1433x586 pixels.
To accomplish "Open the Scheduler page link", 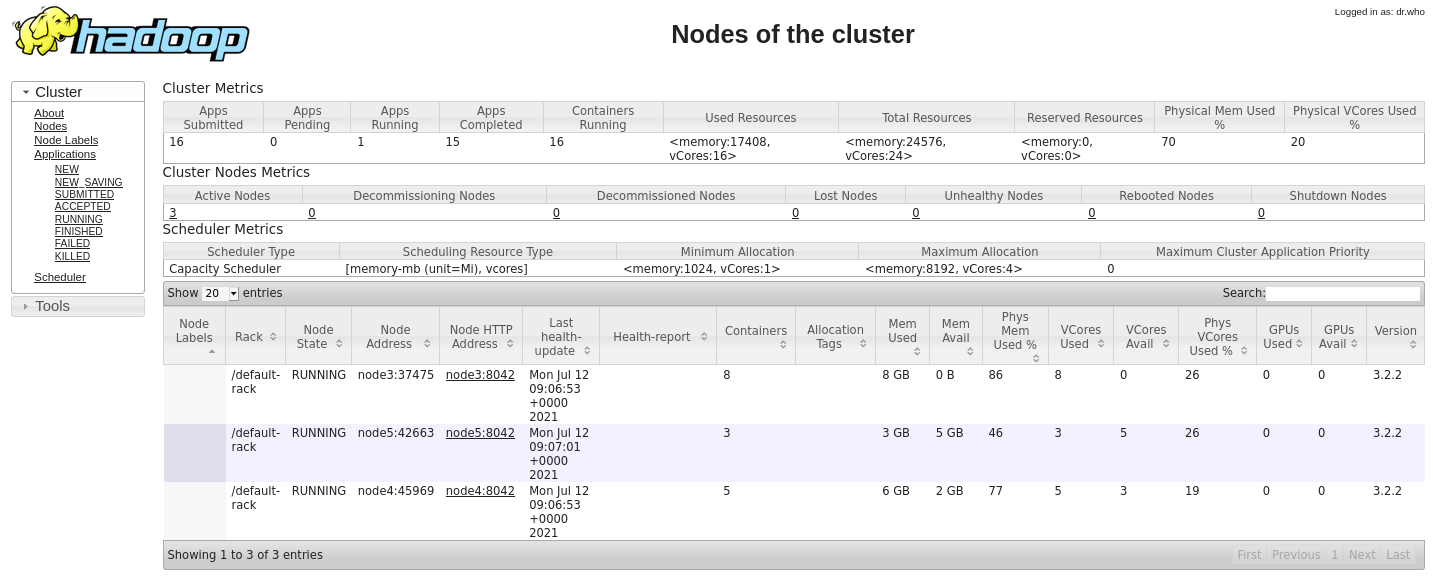I will 60,277.
